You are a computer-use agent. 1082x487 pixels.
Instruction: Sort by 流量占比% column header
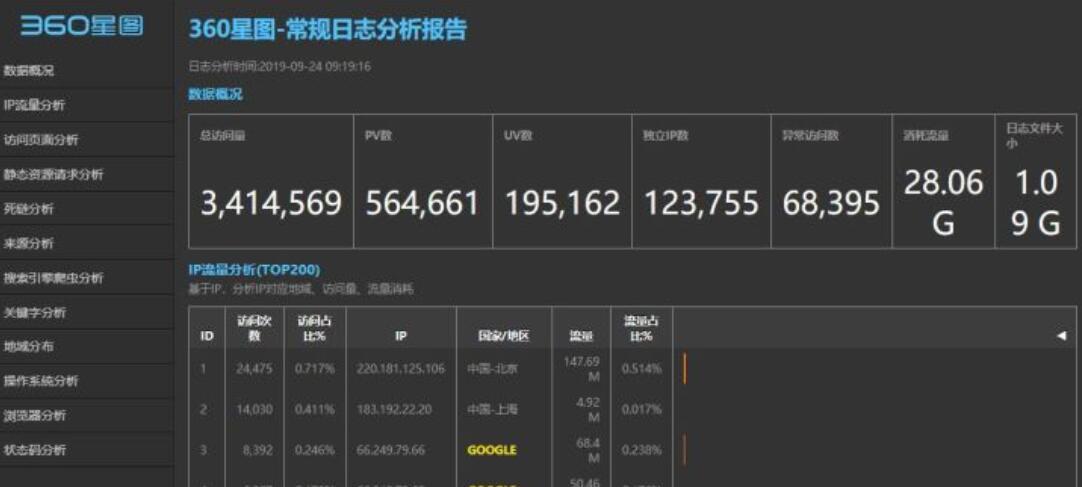(x=642, y=328)
